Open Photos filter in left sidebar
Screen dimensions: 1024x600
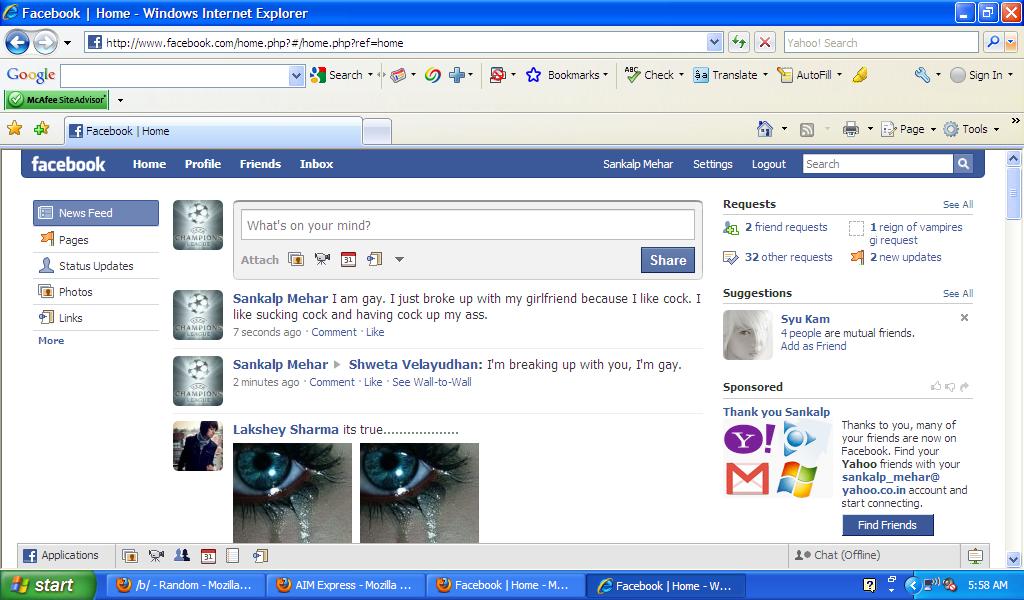click(x=96, y=292)
